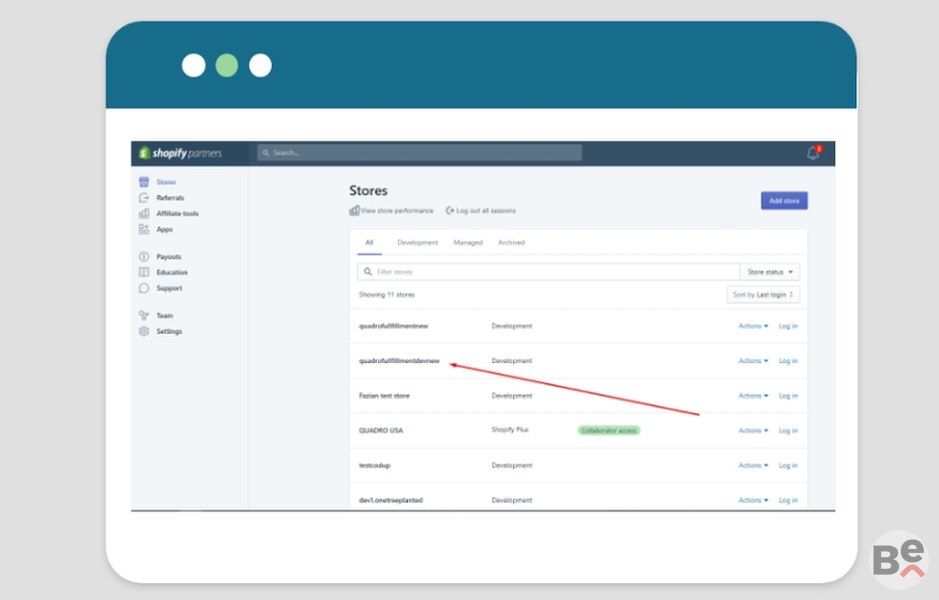Log in to quadrofullfillmentnew store
Viewport: 939px width, 600px height.
(788, 326)
